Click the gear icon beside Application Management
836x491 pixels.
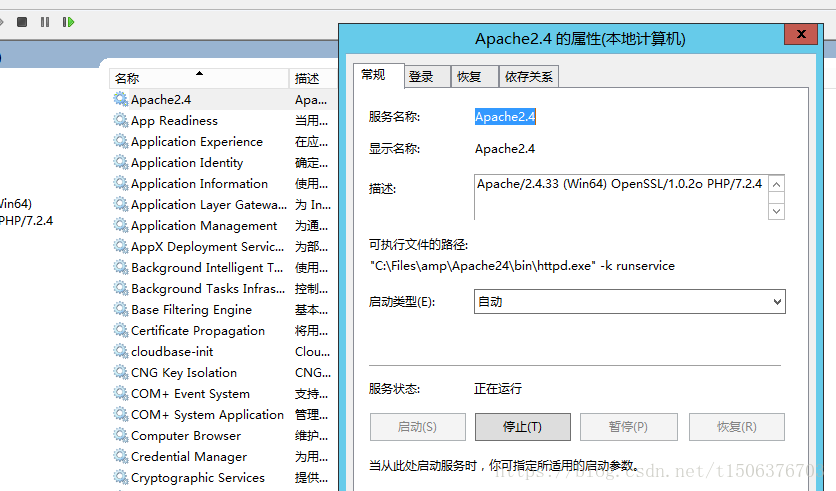point(120,225)
